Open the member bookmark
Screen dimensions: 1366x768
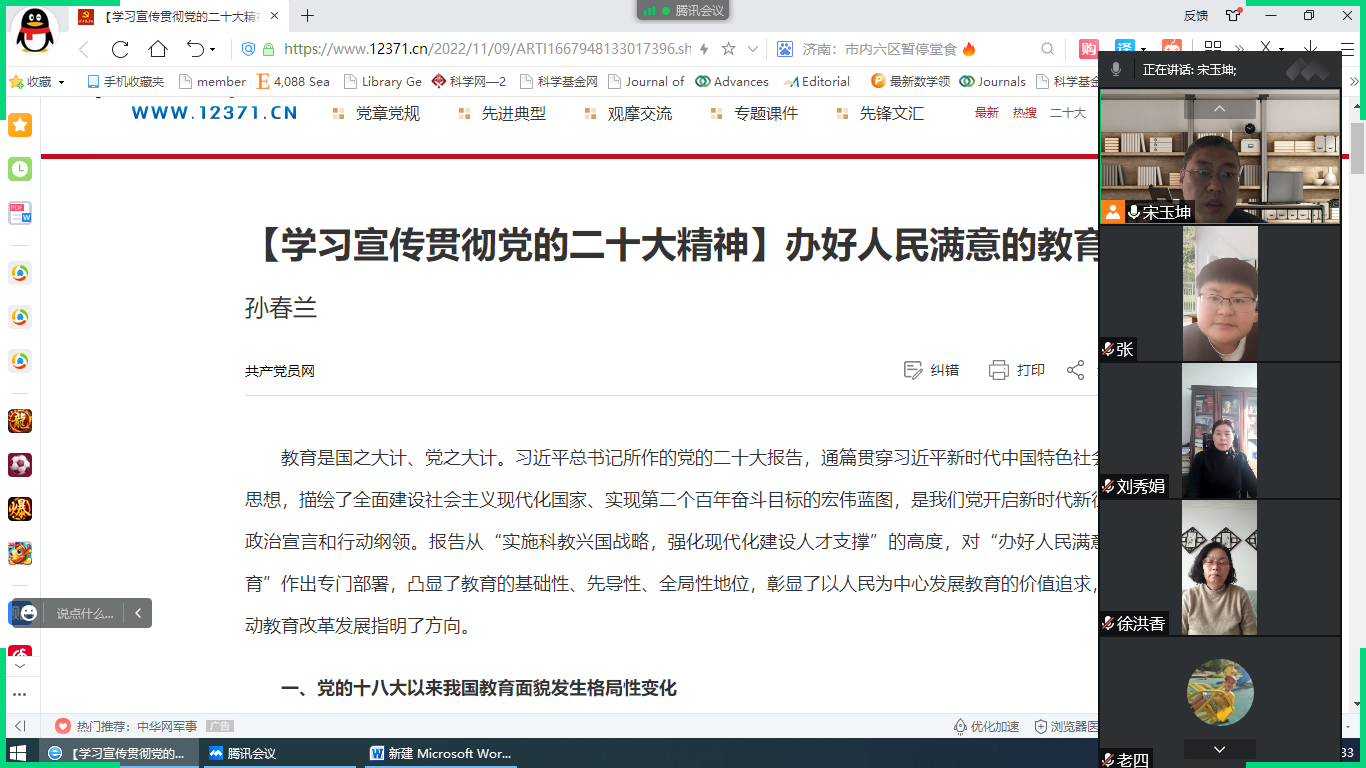(213, 82)
